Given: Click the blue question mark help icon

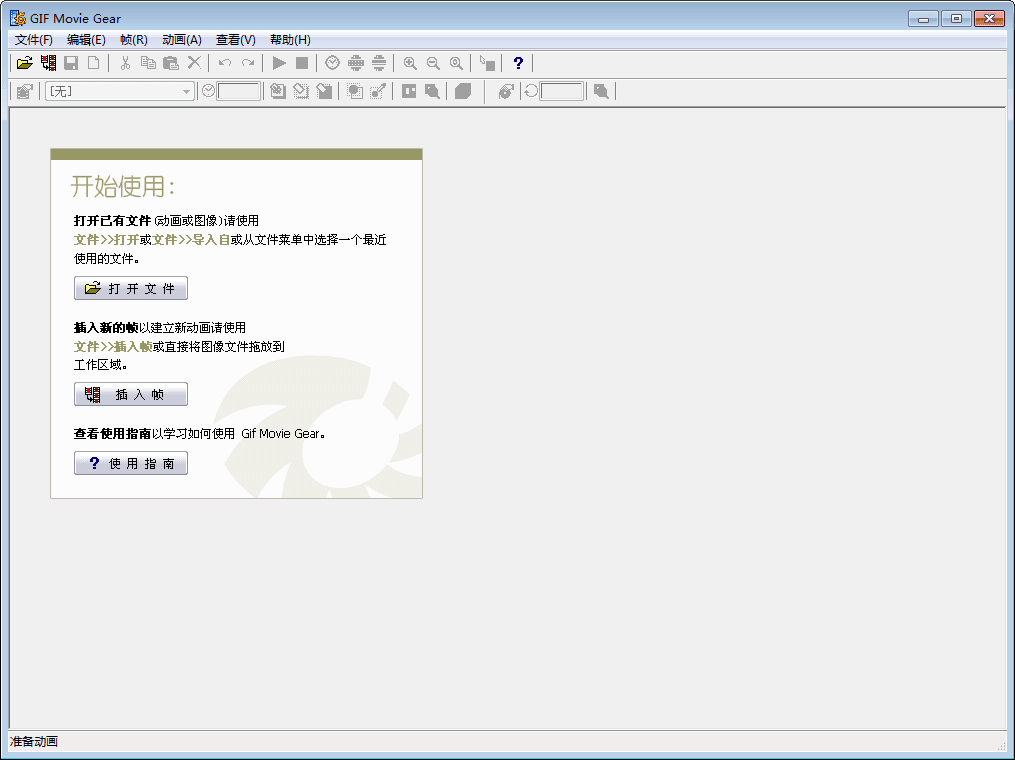Looking at the screenshot, I should (517, 63).
